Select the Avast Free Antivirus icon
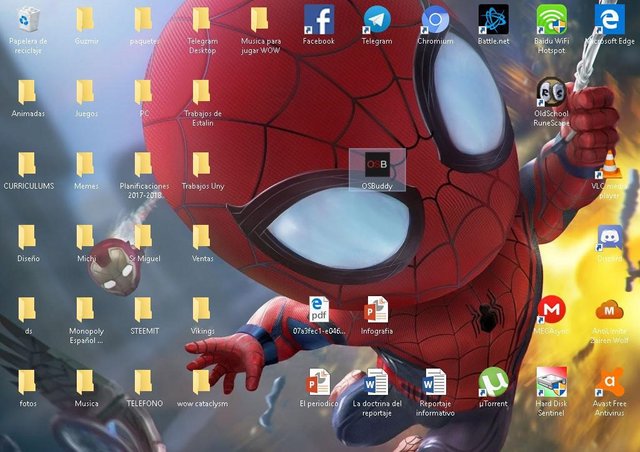 pyautogui.click(x=609, y=382)
